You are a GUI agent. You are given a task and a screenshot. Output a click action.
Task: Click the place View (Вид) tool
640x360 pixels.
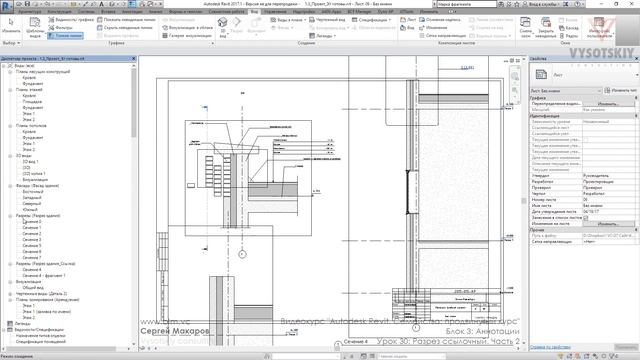(407, 28)
